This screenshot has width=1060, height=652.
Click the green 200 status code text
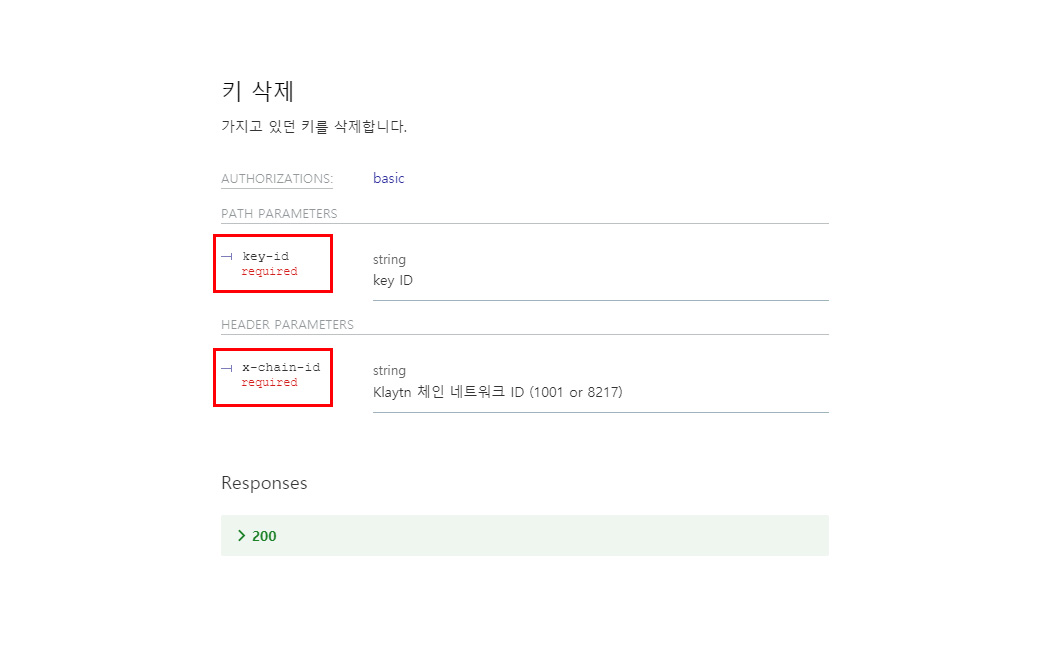264,536
